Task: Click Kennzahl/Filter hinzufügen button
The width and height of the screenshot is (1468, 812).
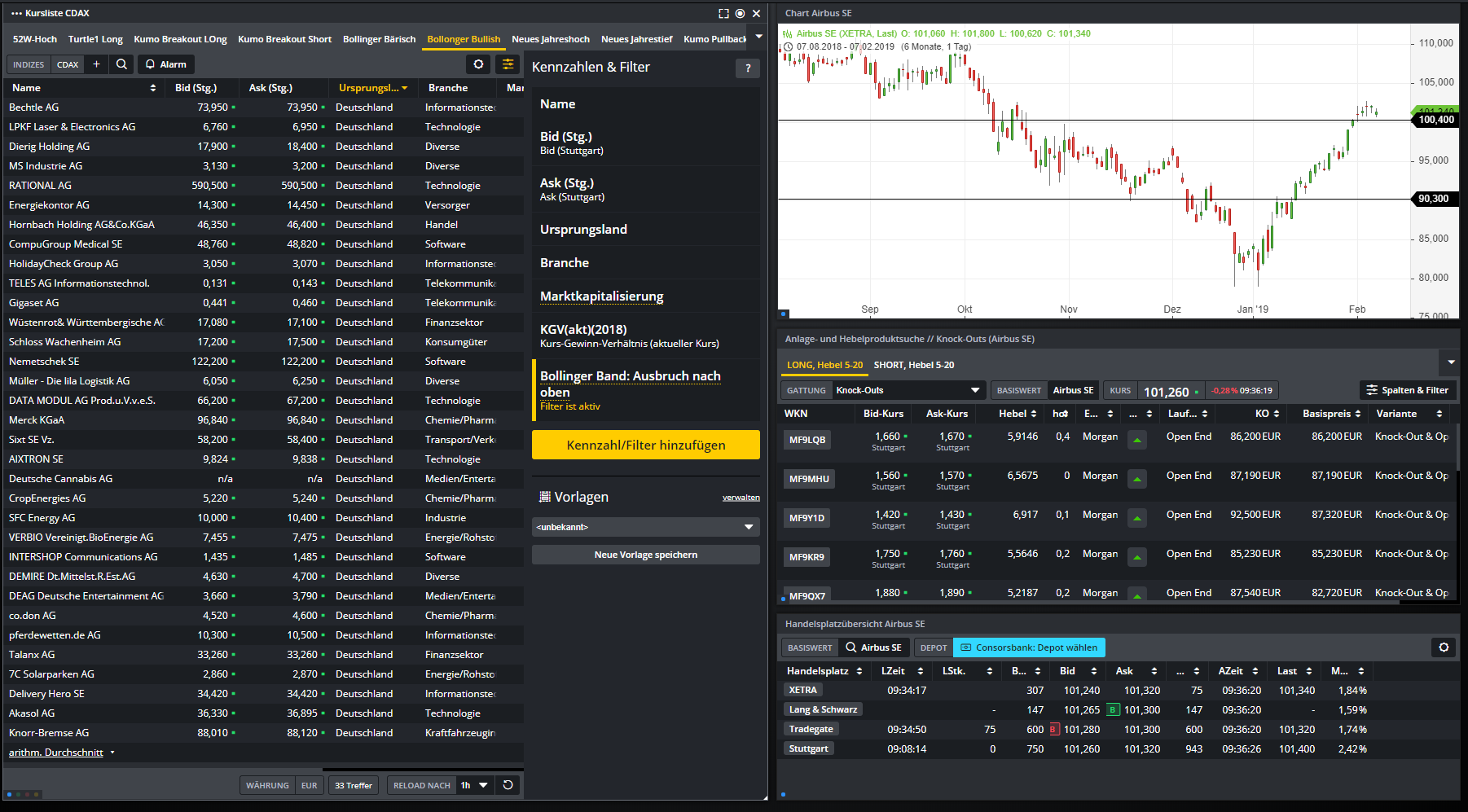Action: click(x=645, y=445)
